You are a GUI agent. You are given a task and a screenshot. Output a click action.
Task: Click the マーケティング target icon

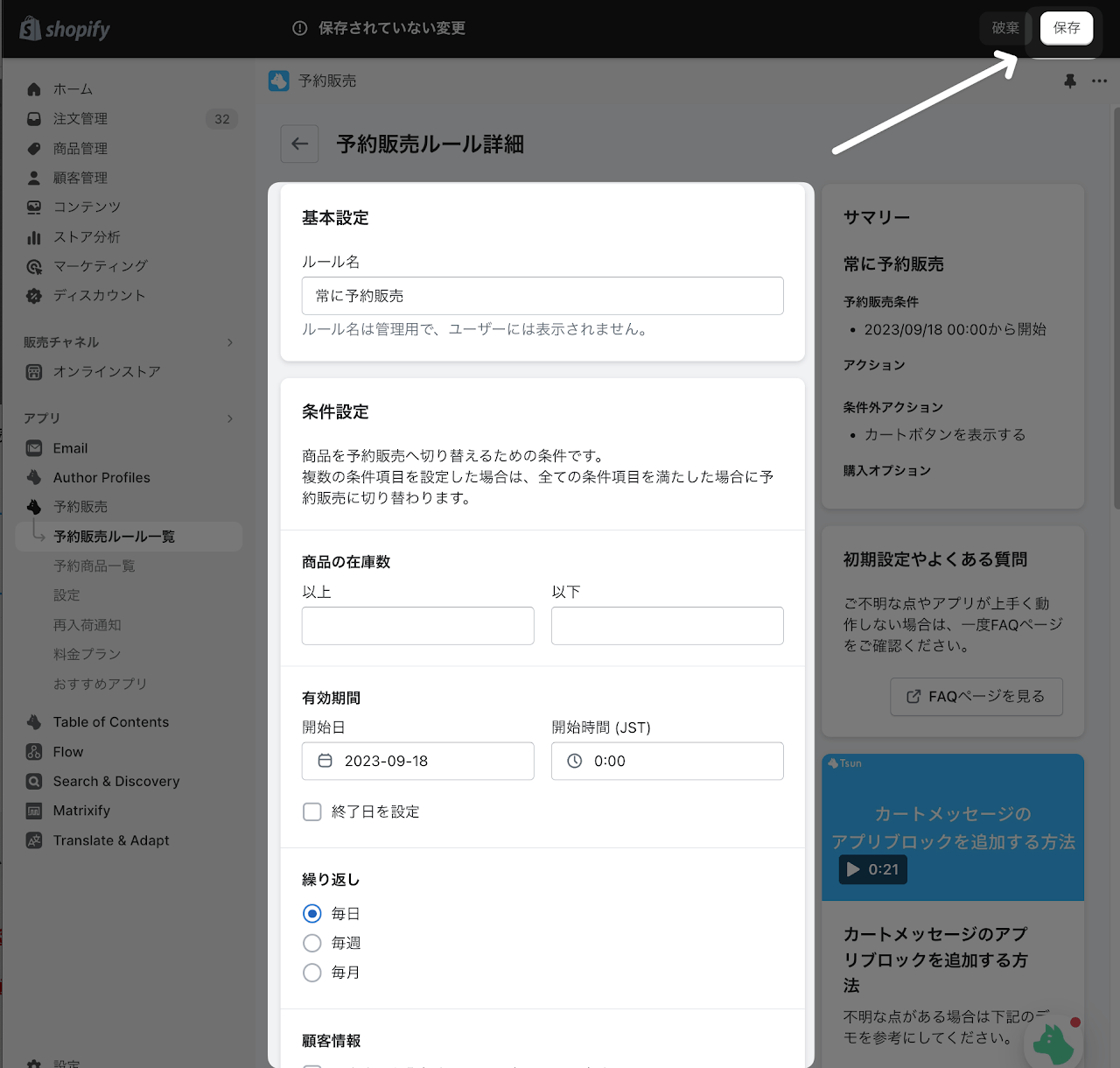34,266
